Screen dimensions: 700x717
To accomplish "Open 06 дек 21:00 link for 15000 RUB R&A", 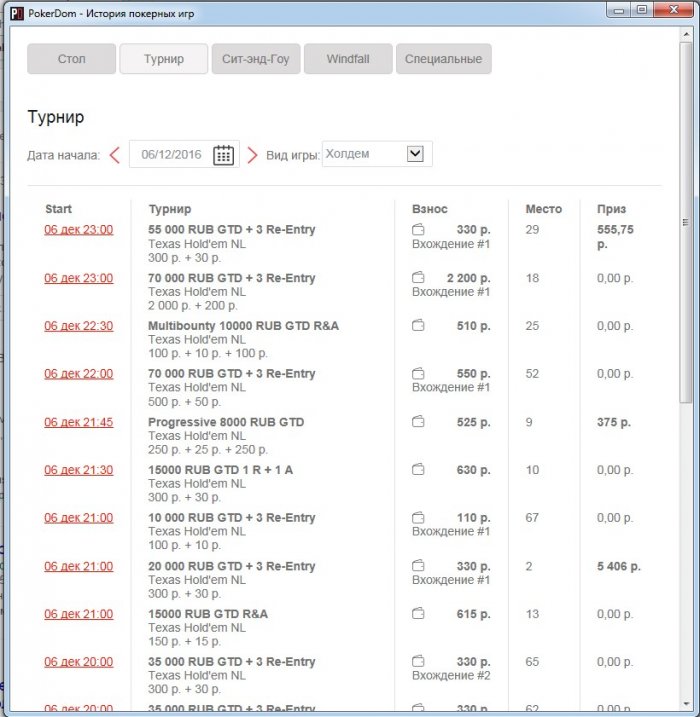I will 79,614.
